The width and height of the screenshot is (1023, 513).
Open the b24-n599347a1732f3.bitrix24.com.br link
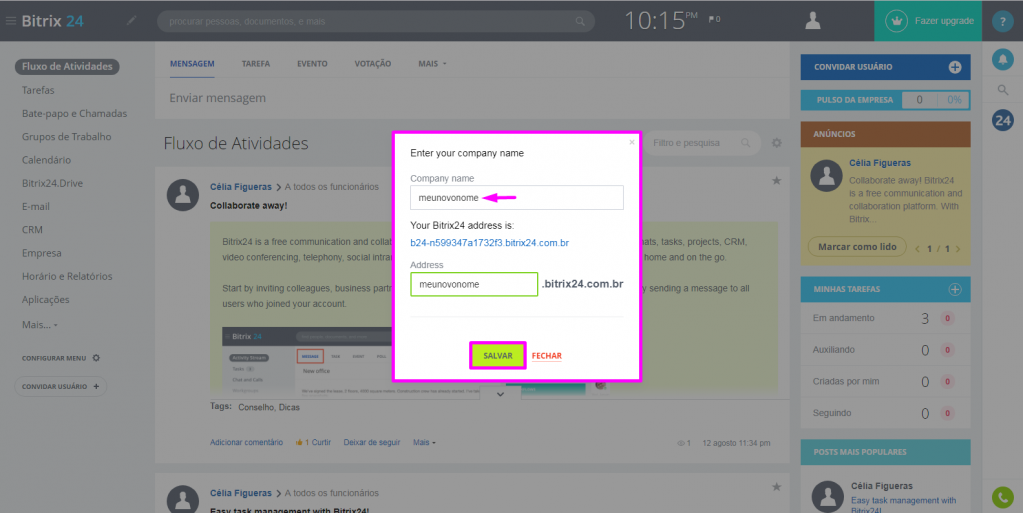pyautogui.click(x=489, y=243)
